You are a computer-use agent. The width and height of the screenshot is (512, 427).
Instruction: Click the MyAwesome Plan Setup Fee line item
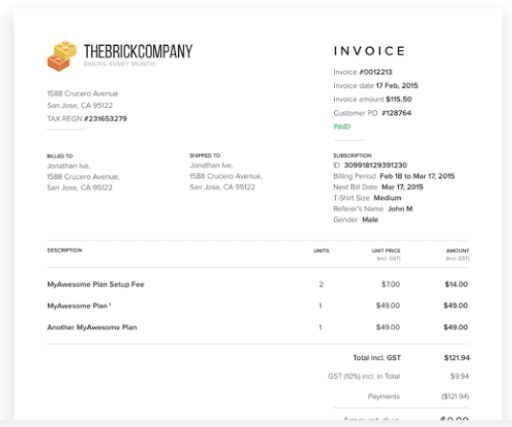(96, 284)
